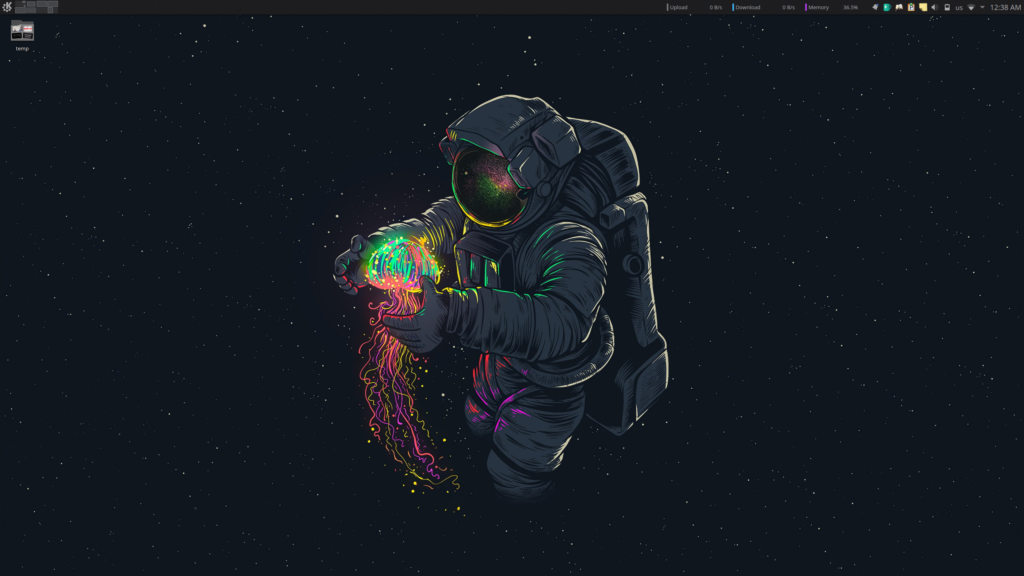Image resolution: width=1024 pixels, height=576 pixels.
Task: Click the green mug tray icon
Action: pyautogui.click(x=887, y=7)
